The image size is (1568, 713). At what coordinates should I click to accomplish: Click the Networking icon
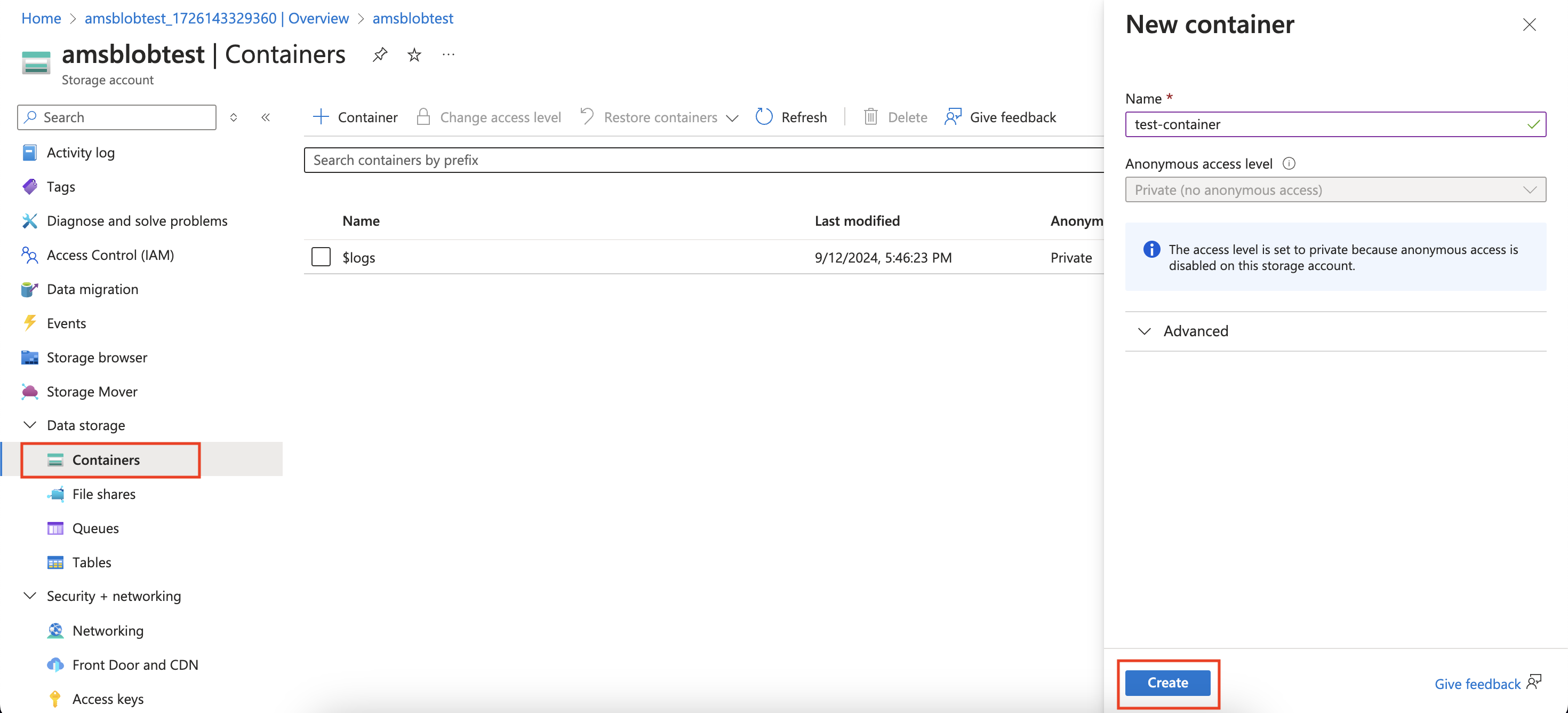pyautogui.click(x=55, y=630)
